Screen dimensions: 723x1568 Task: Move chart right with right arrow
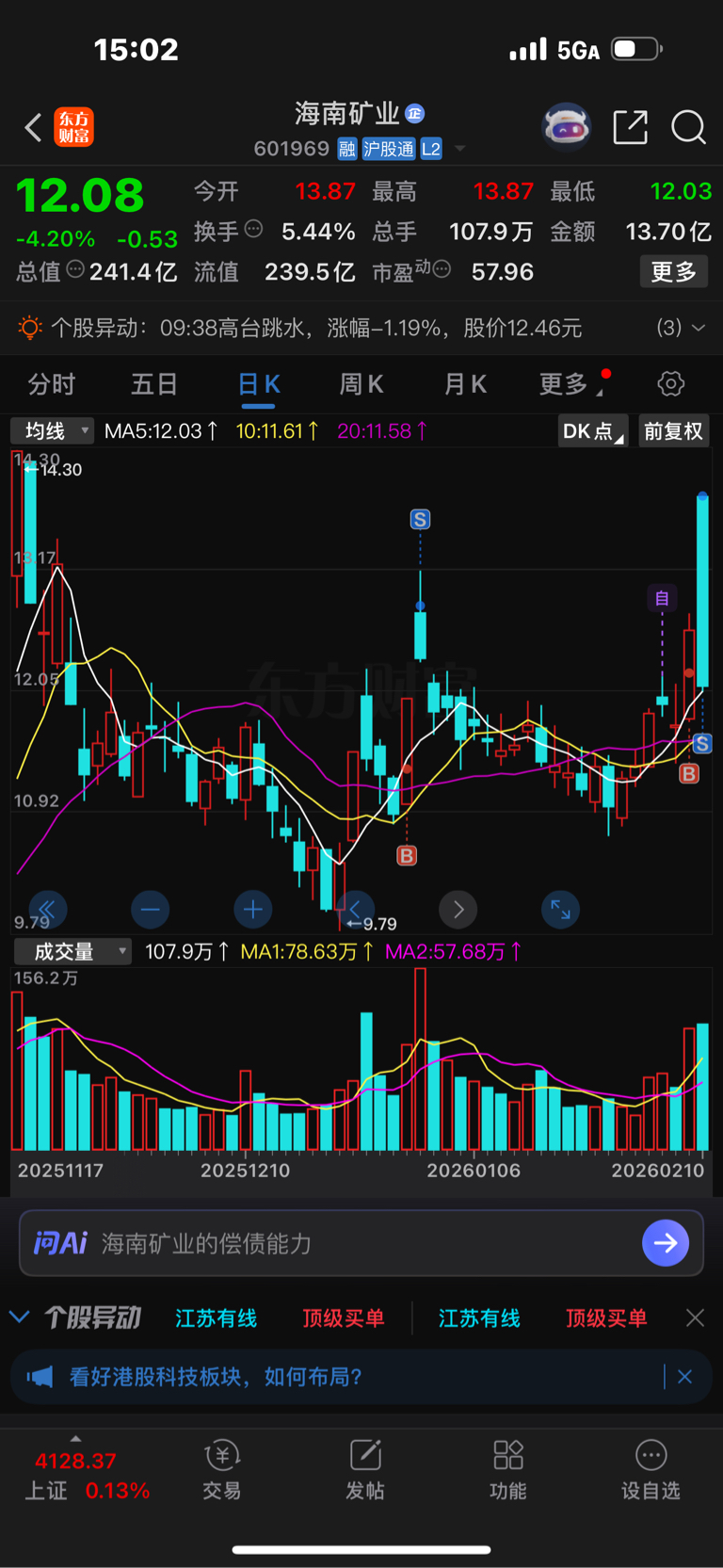point(458,909)
